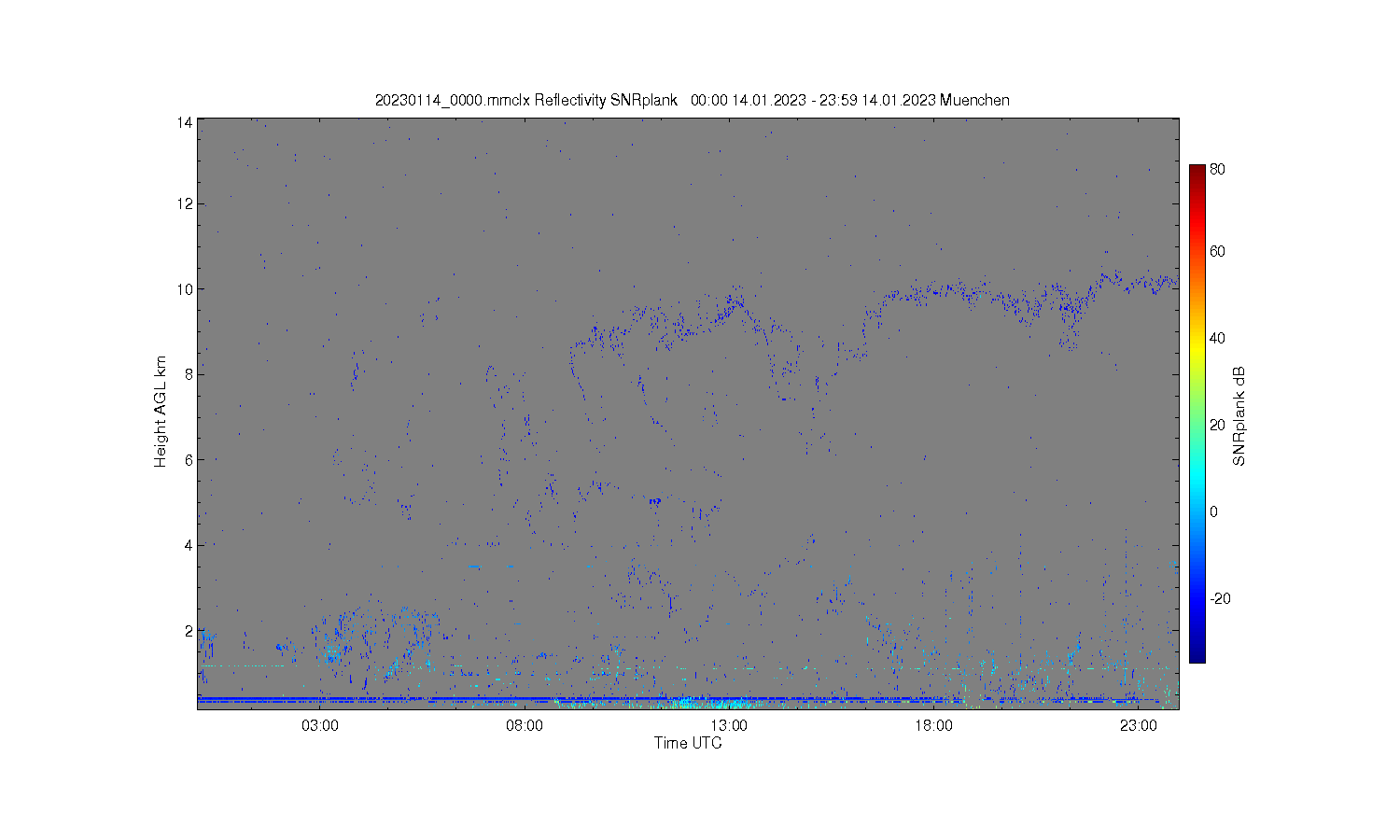Click the 'SNRplank dB' colorbar label
This screenshot has height=840, width=1400.
pos(1239,416)
